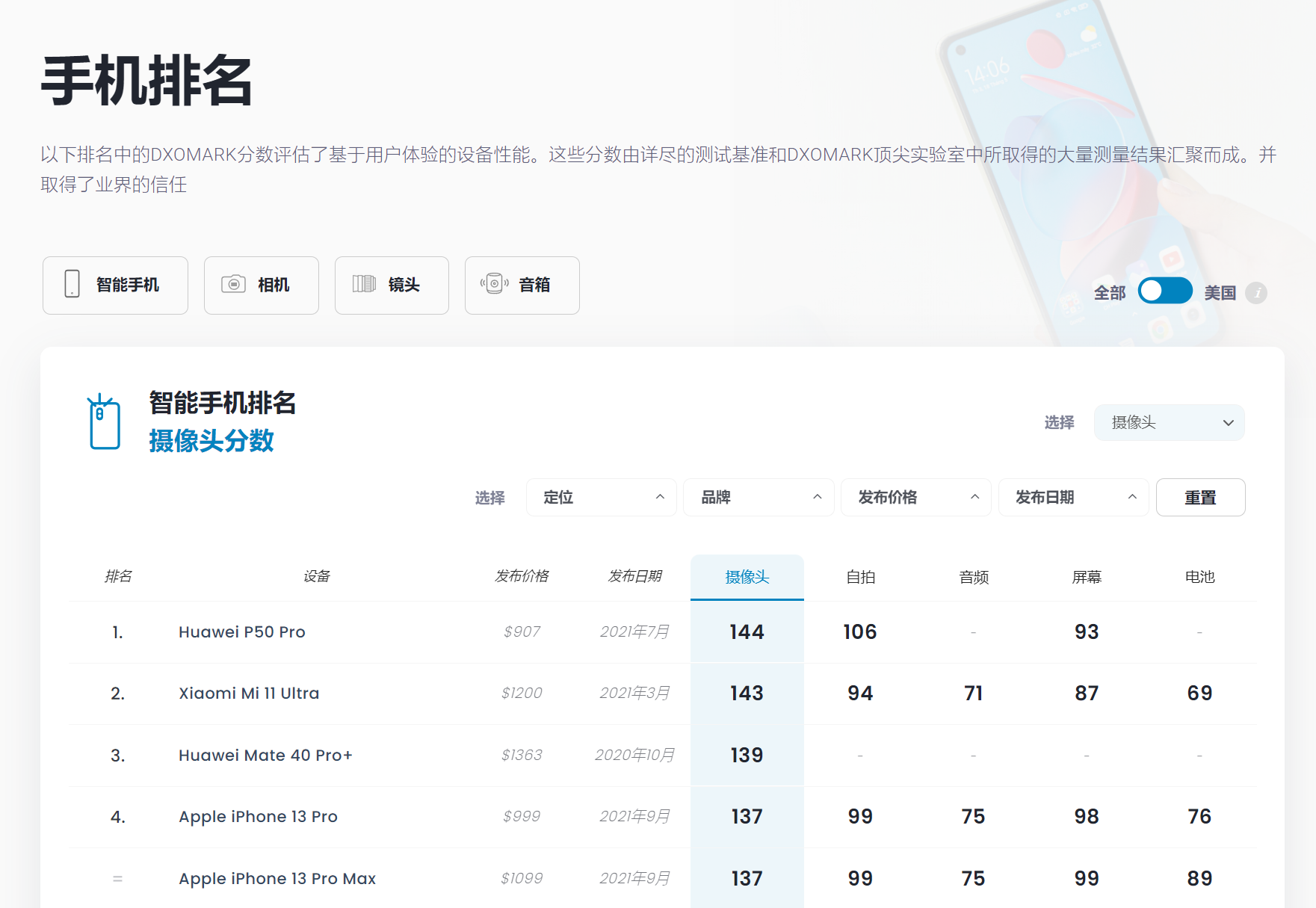Collapse the 发布日期 filter
Image resolution: width=1316 pixels, height=908 pixels.
coord(1073,497)
